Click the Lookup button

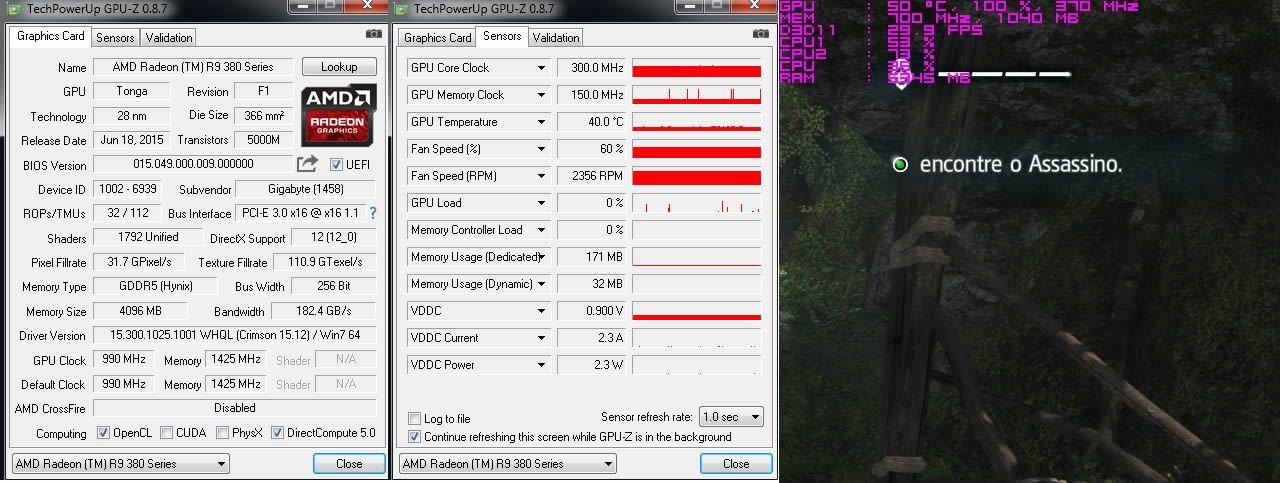(x=339, y=67)
